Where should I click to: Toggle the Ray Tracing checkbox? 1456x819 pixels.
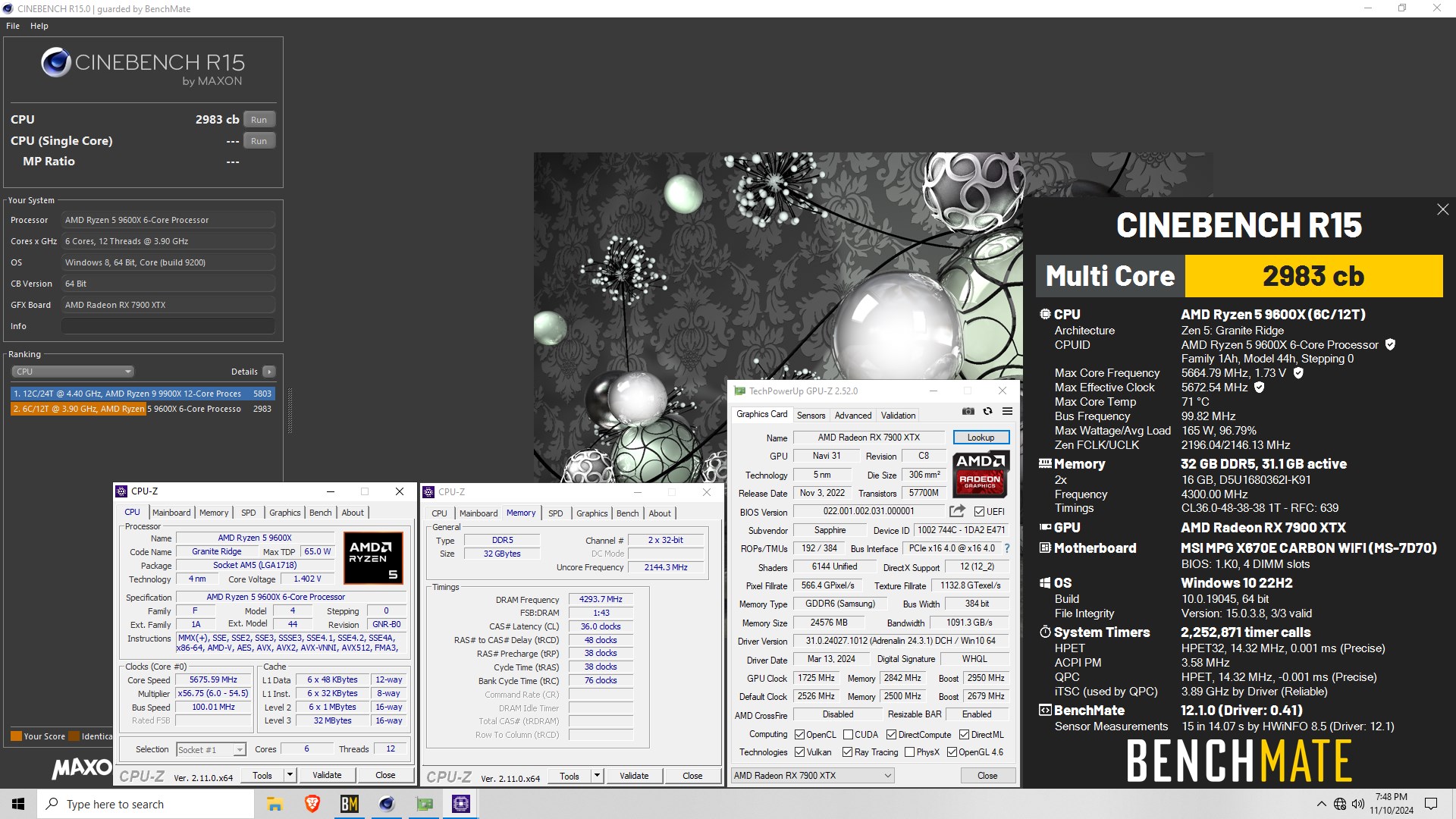tap(847, 752)
